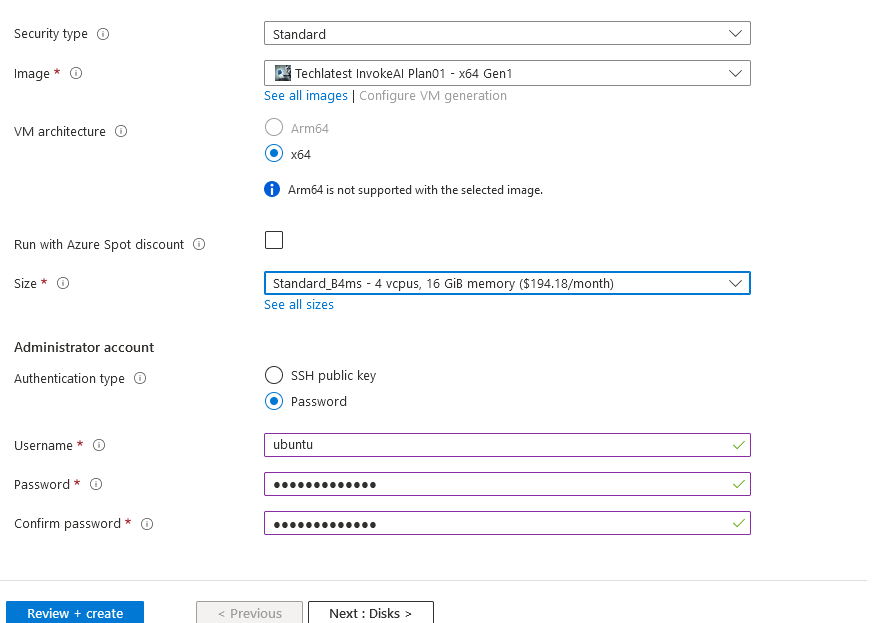Click the VM architecture label
Viewport: 875px width, 623px height.
pos(60,131)
